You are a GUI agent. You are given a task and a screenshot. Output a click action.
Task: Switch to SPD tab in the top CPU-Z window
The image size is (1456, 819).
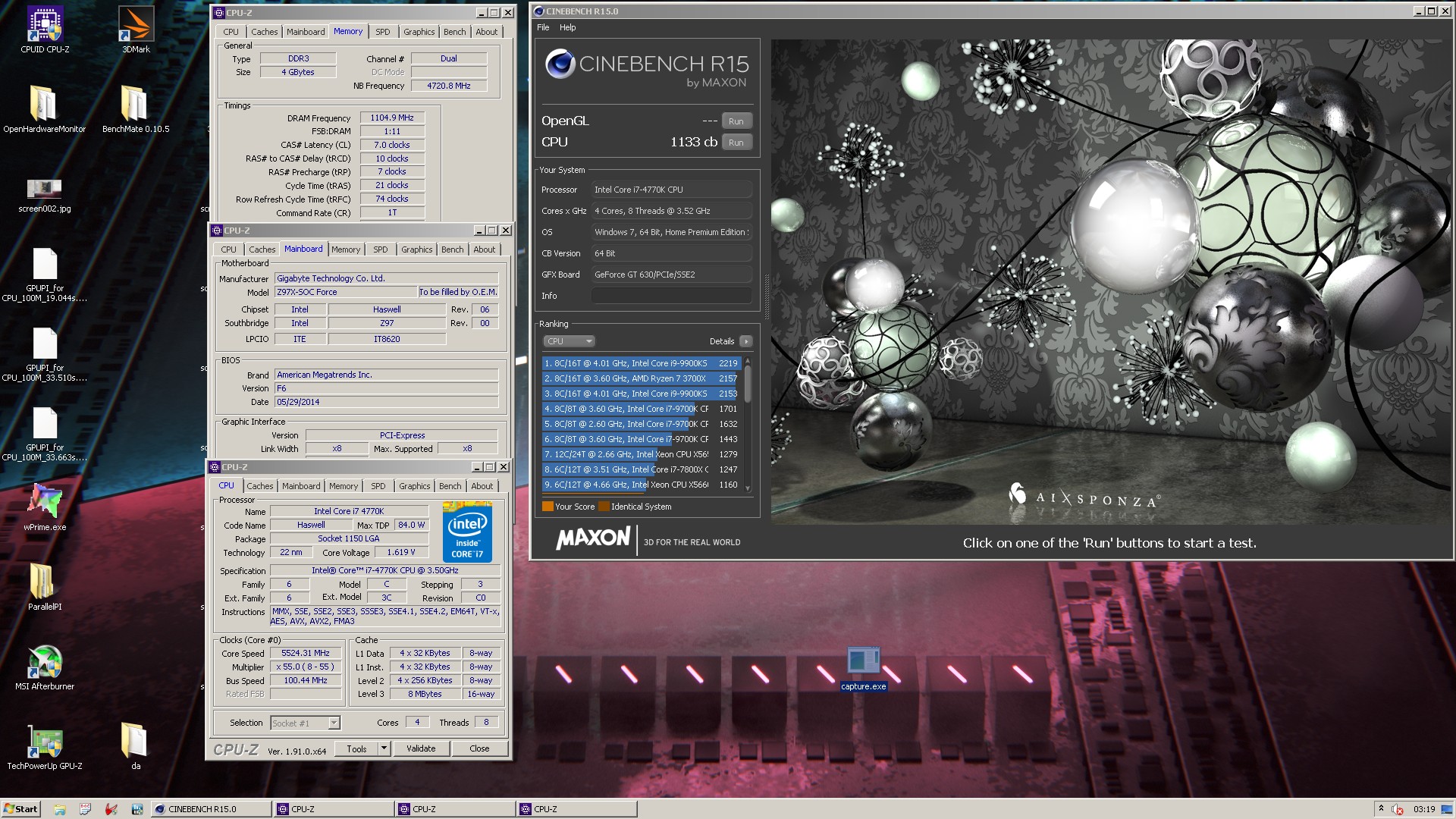click(383, 32)
